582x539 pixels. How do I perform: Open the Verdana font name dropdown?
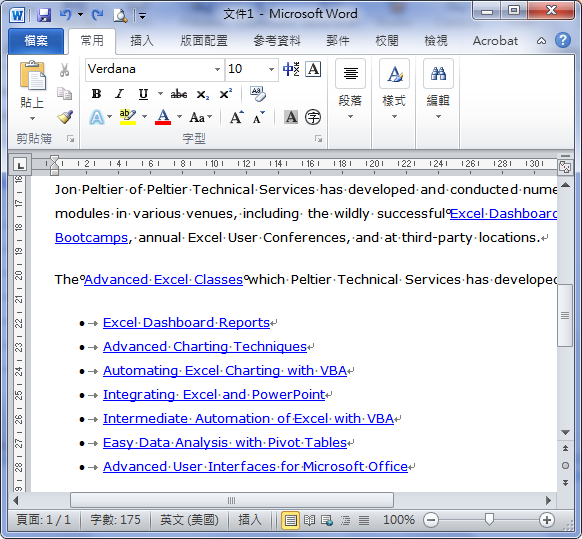pyautogui.click(x=217, y=69)
